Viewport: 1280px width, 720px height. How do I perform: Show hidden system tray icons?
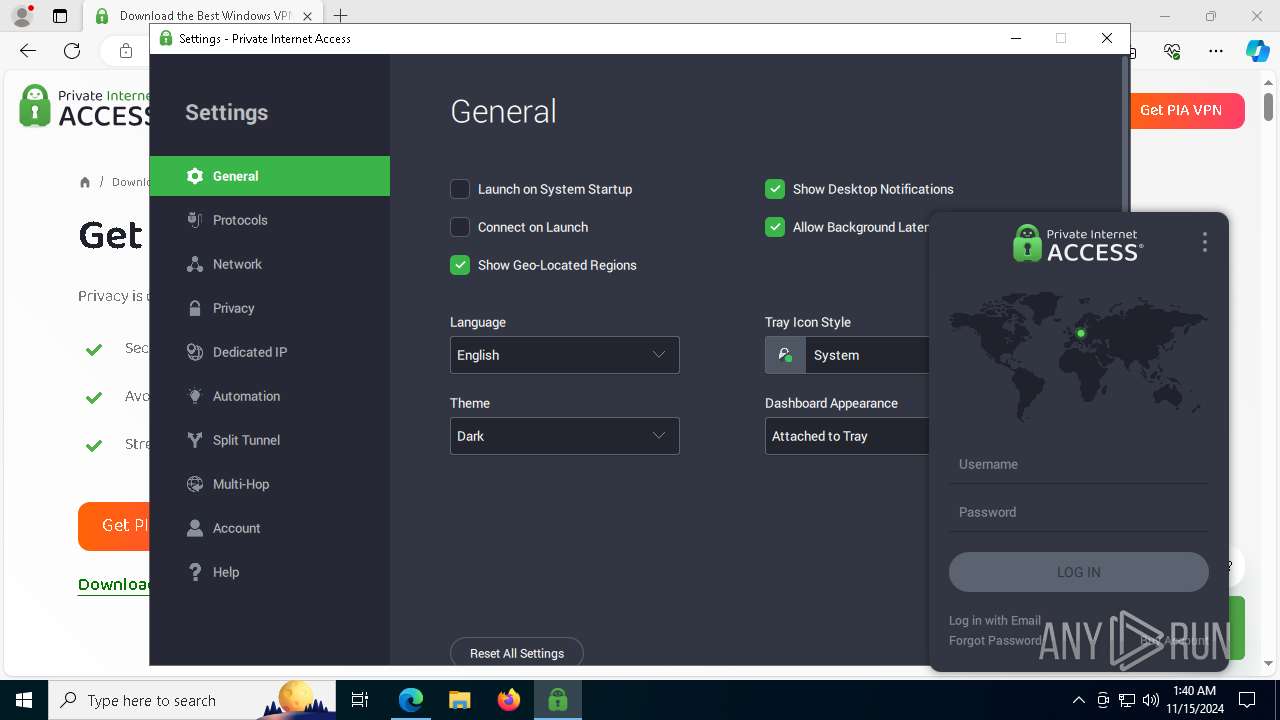click(1078, 700)
